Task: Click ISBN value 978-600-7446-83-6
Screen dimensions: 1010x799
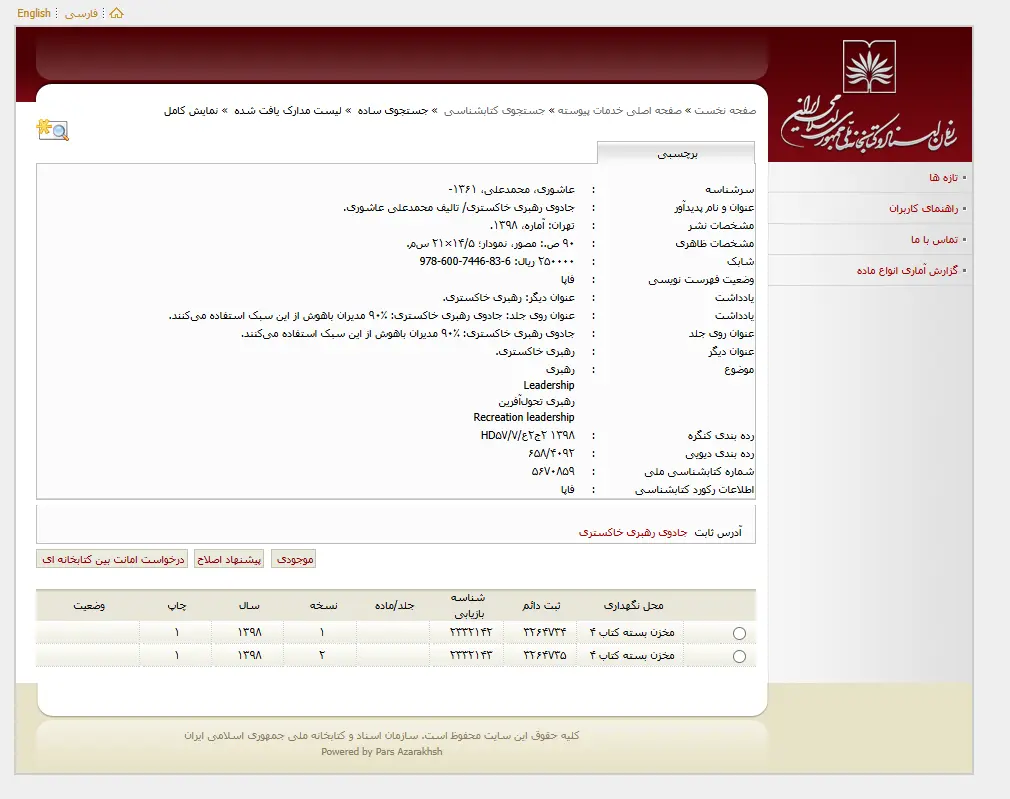Action: [465, 261]
